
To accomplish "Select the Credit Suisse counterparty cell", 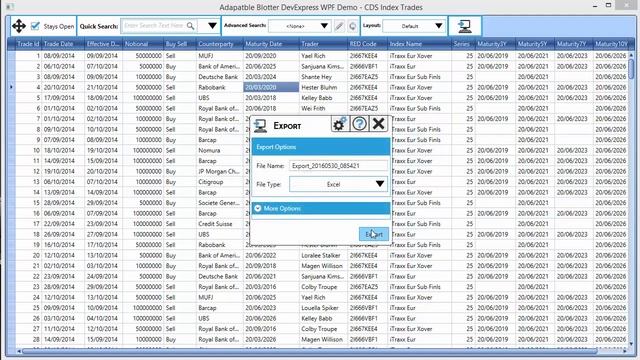I will click(x=220, y=224).
